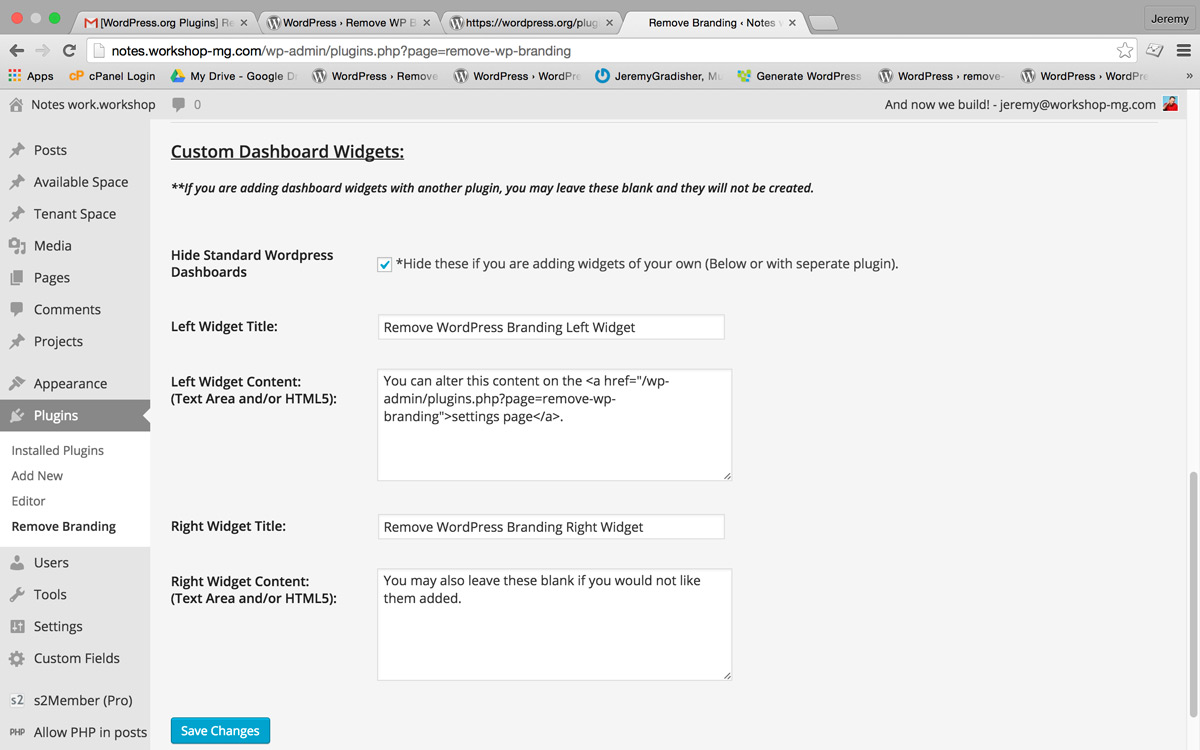Open Installed Plugins submenu
This screenshot has width=1200, height=750.
[58, 450]
